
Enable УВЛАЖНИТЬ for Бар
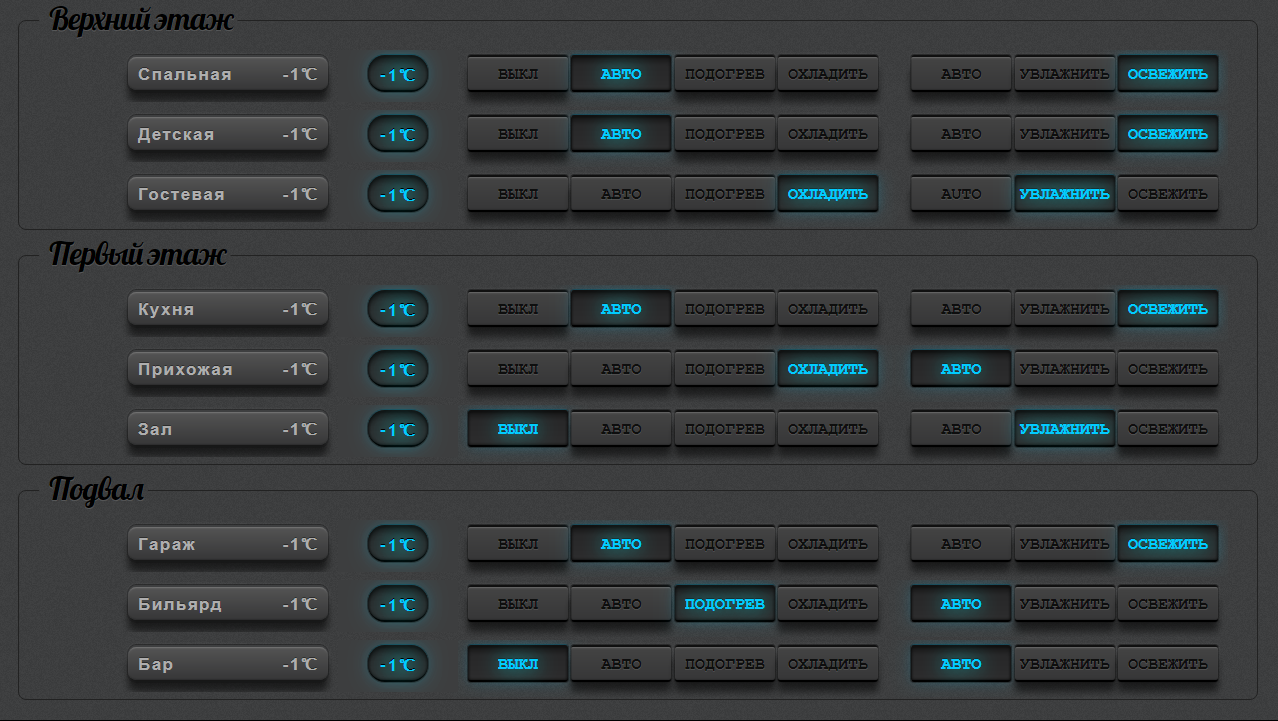(x=1065, y=664)
